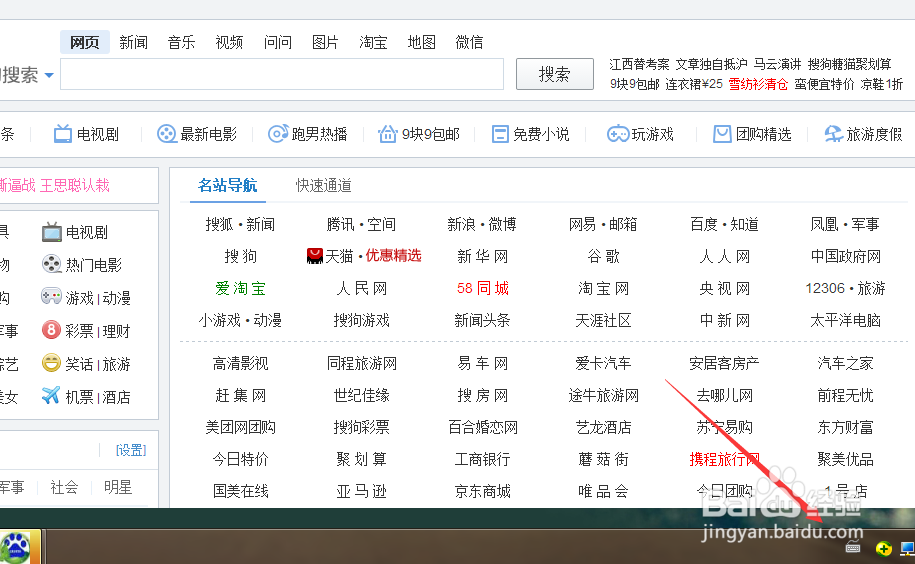The image size is (915, 564).
Task: Click the paw-print icon in taskbar
Action: [16, 547]
